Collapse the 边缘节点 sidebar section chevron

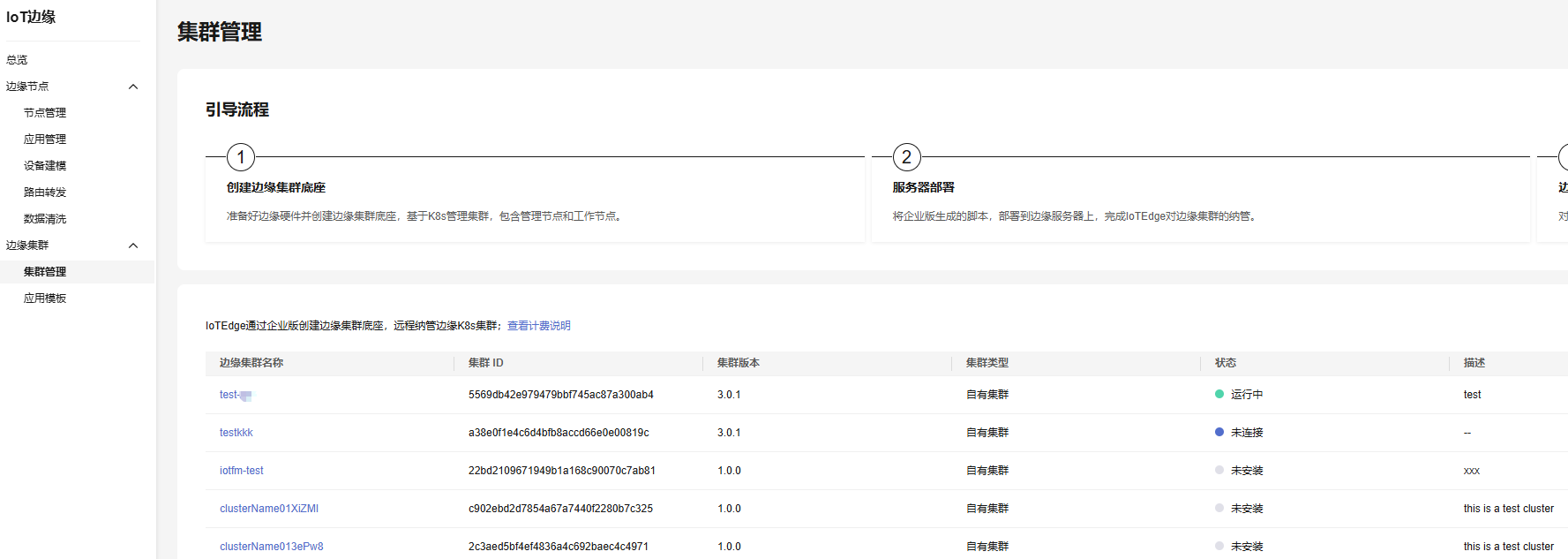(133, 87)
